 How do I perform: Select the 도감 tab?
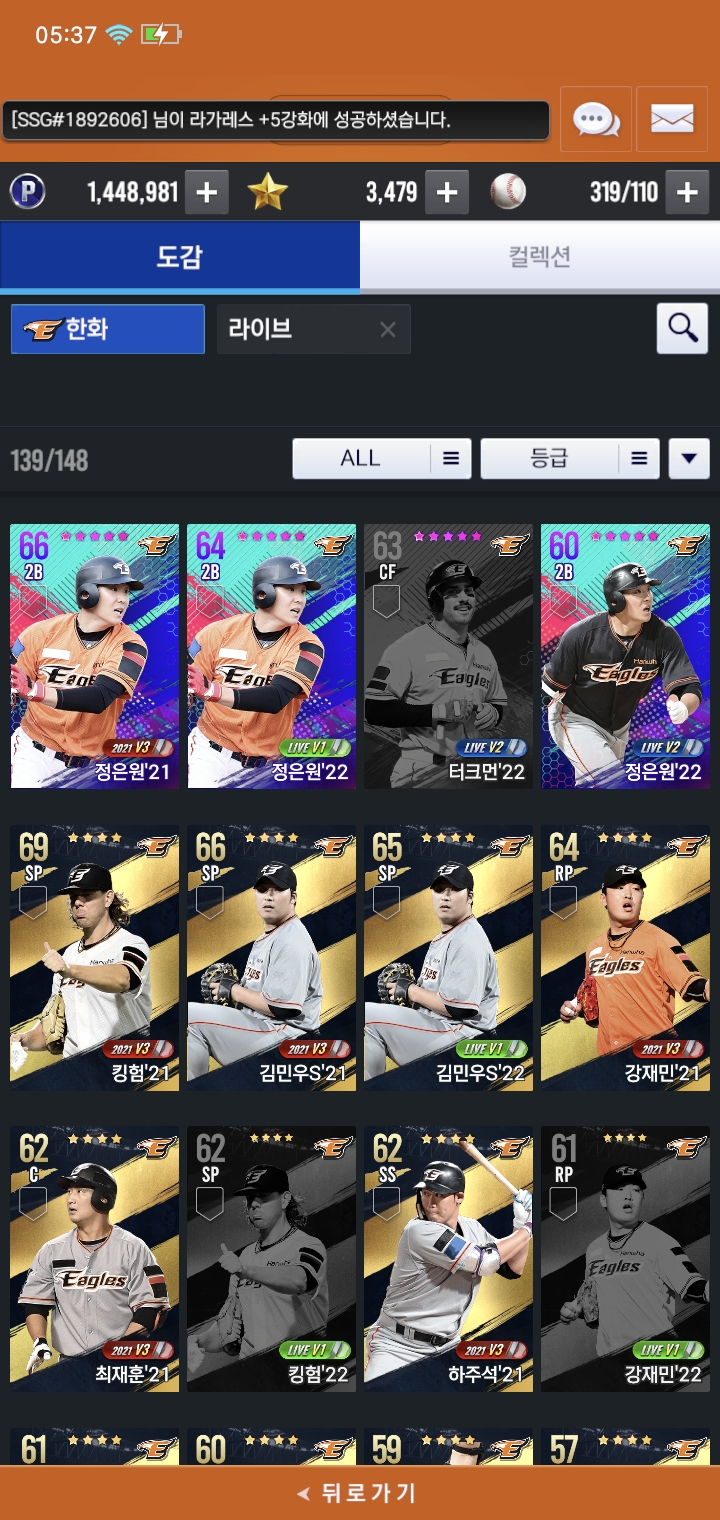tap(180, 257)
